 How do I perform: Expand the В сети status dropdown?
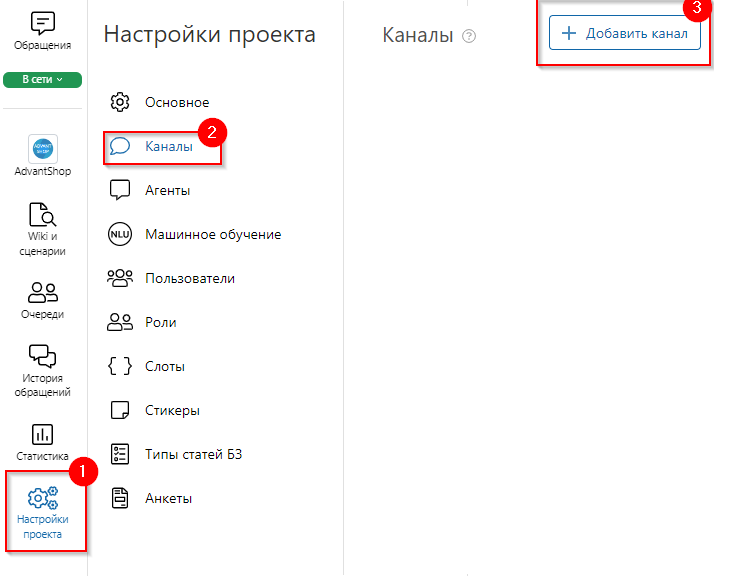coord(43,79)
